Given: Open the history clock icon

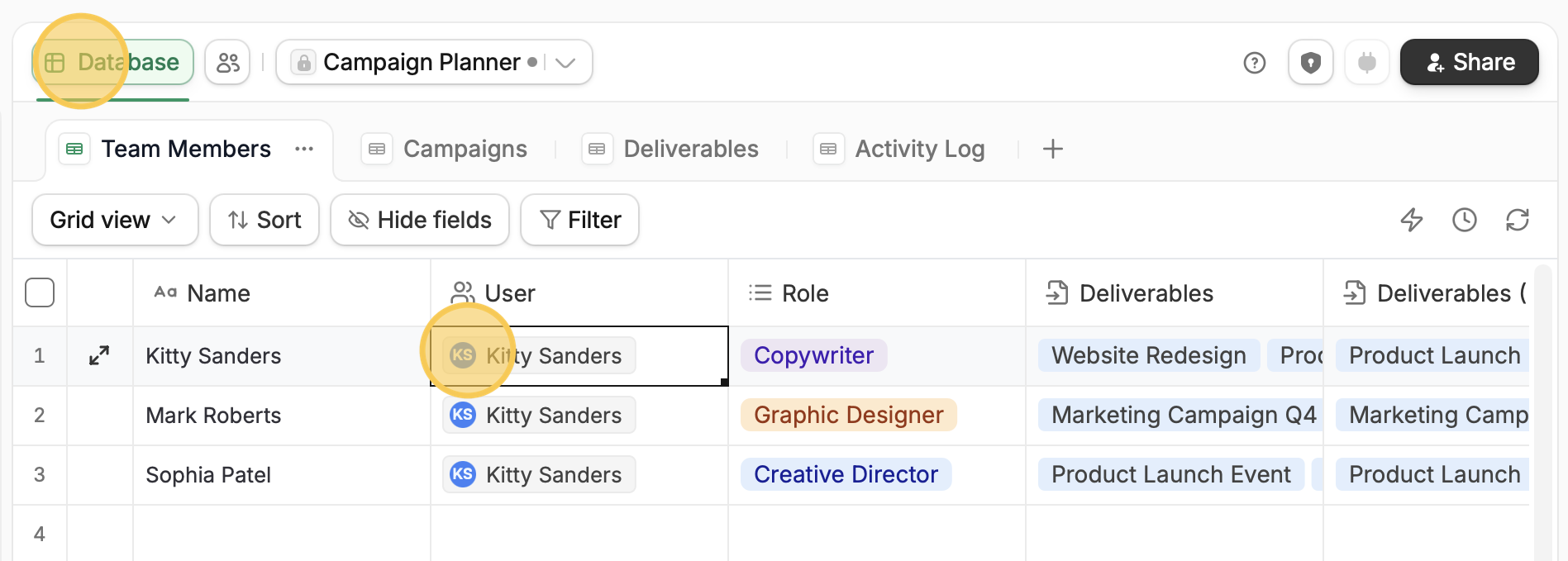Looking at the screenshot, I should [x=1465, y=220].
